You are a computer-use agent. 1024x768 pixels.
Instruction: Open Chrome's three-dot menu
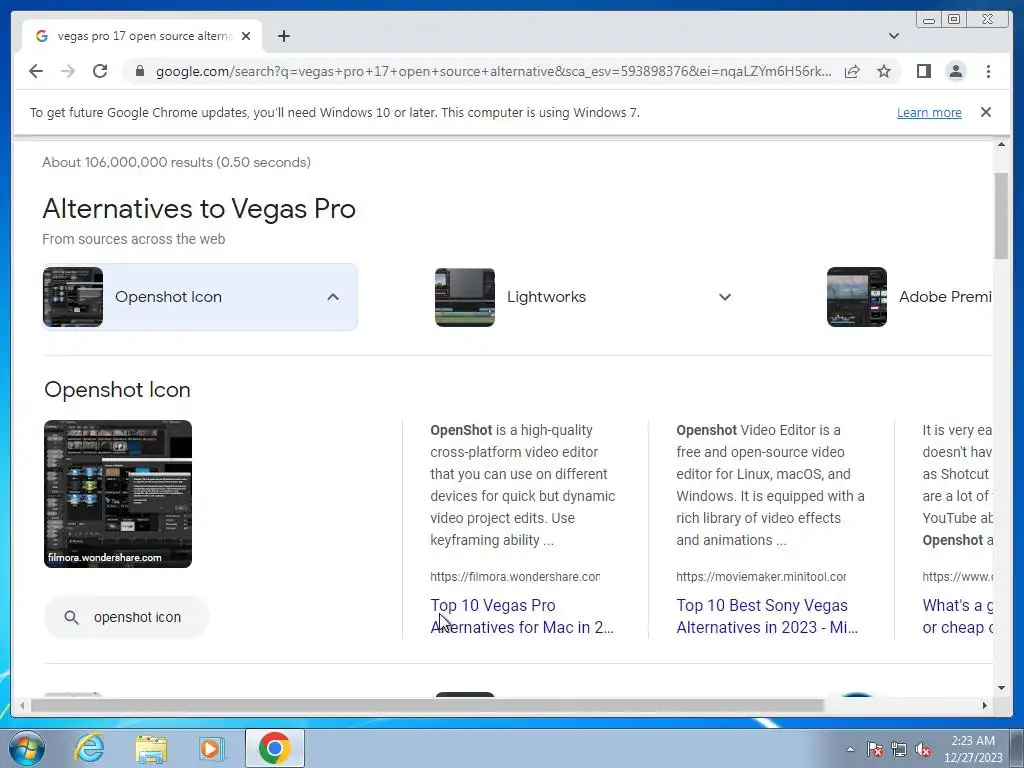988,71
